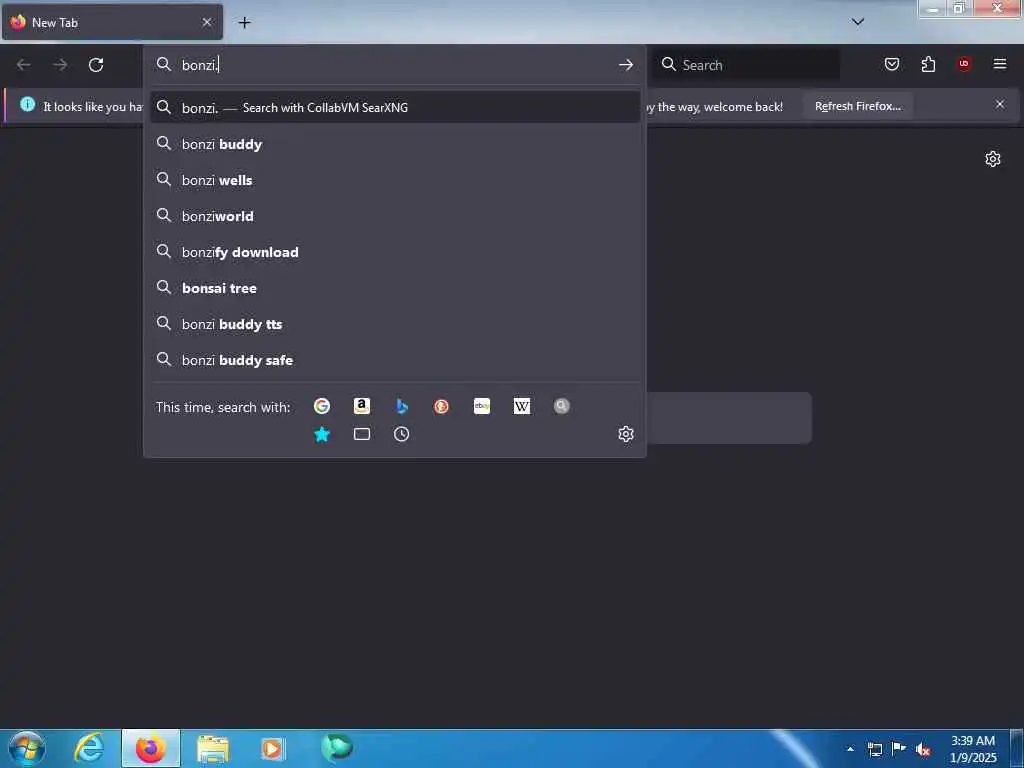Open the Windows Start menu

[27, 748]
